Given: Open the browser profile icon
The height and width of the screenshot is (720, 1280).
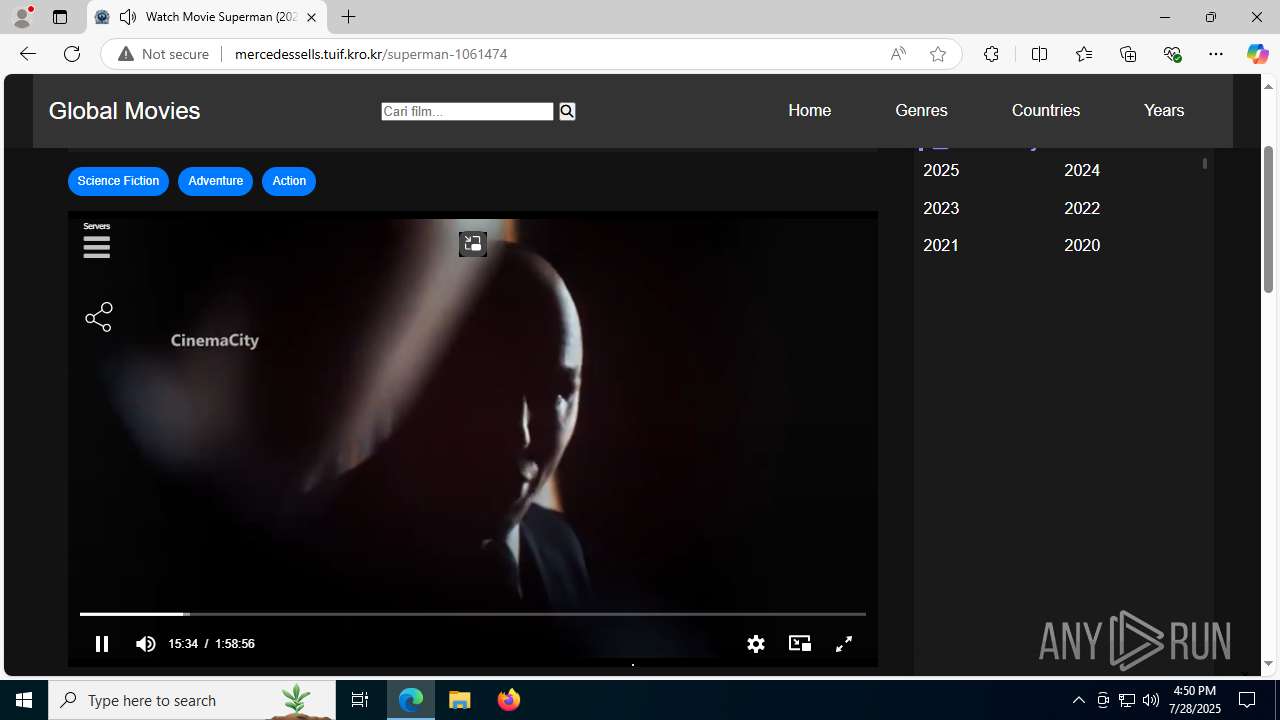Looking at the screenshot, I should [x=22, y=17].
